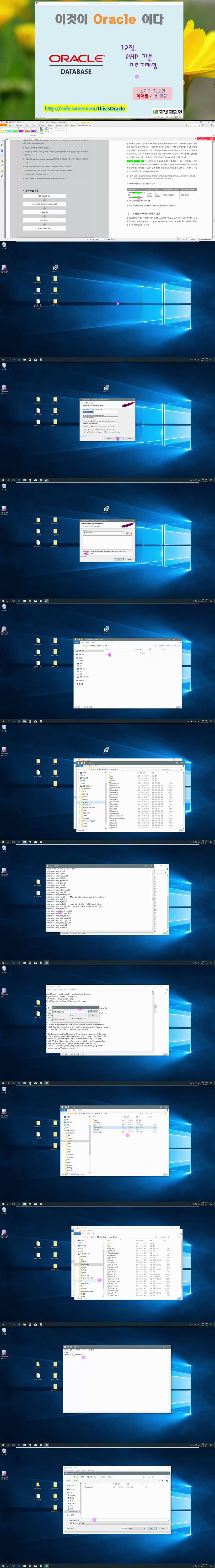Enable the match case checkbox in Notepad's Find dialog
This screenshot has height=1568, width=215.
coord(60,1019)
